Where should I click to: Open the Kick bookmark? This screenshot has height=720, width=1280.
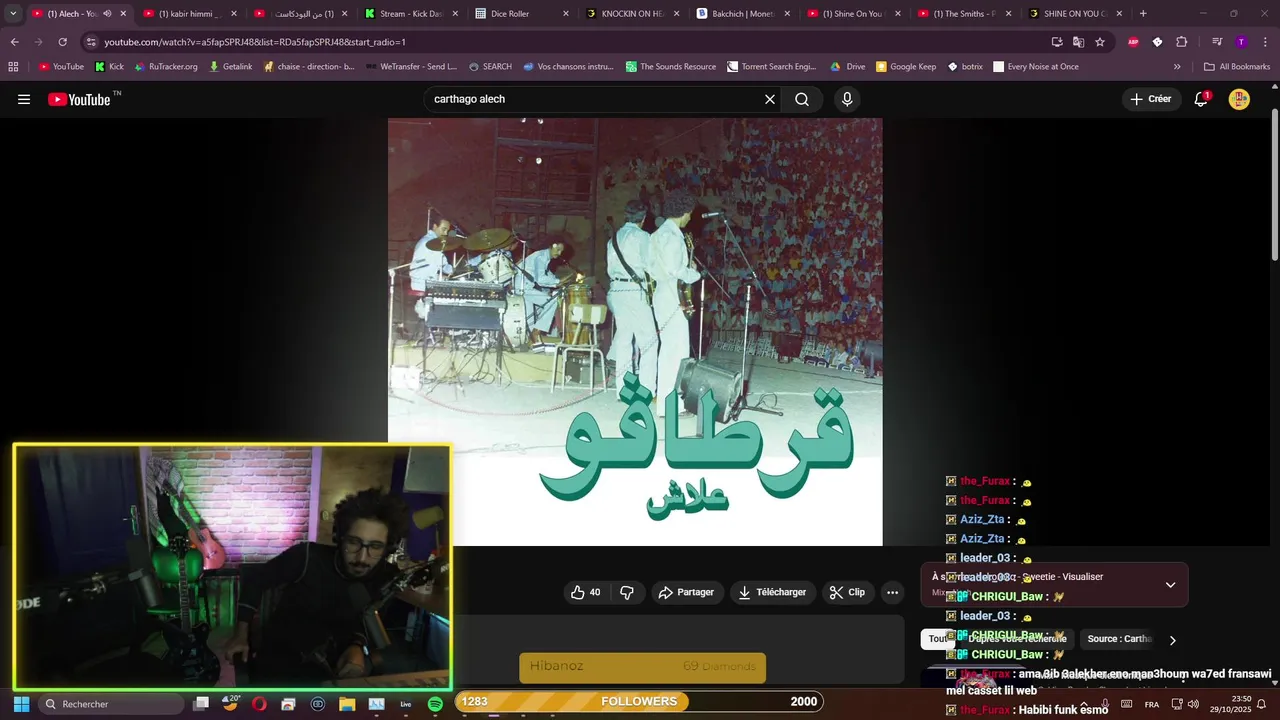[109, 67]
